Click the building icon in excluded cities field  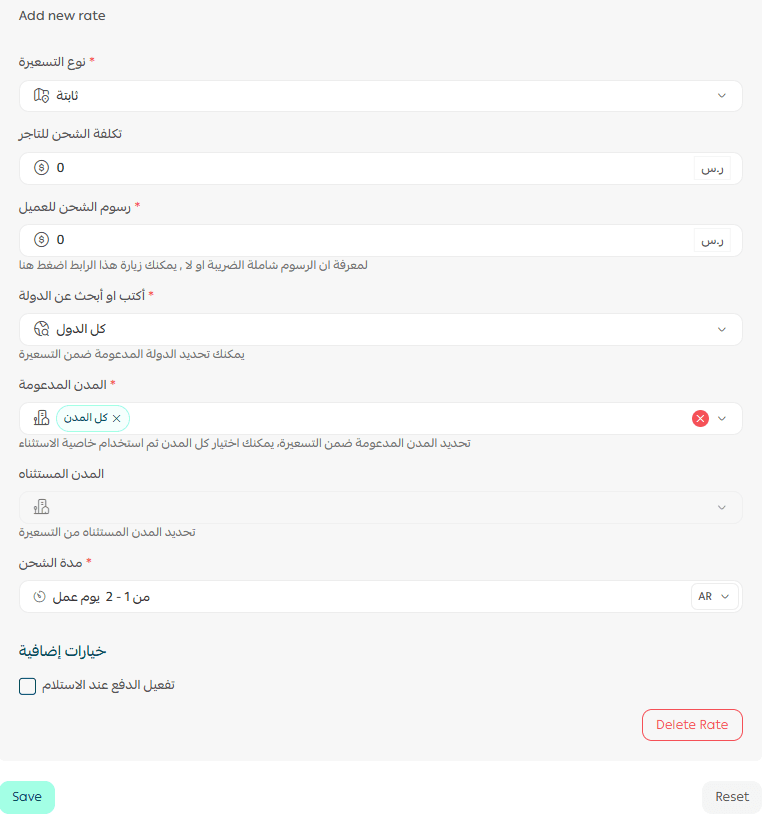click(x=41, y=507)
